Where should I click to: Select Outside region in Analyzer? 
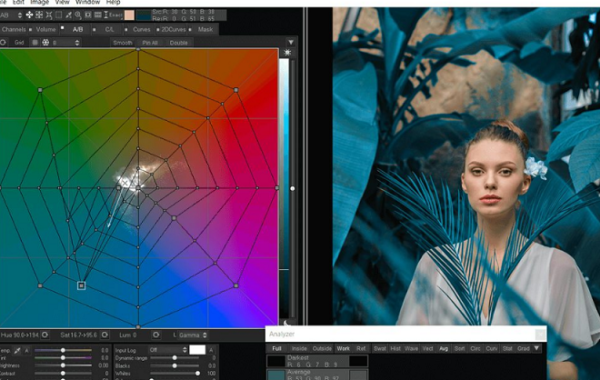click(x=322, y=349)
